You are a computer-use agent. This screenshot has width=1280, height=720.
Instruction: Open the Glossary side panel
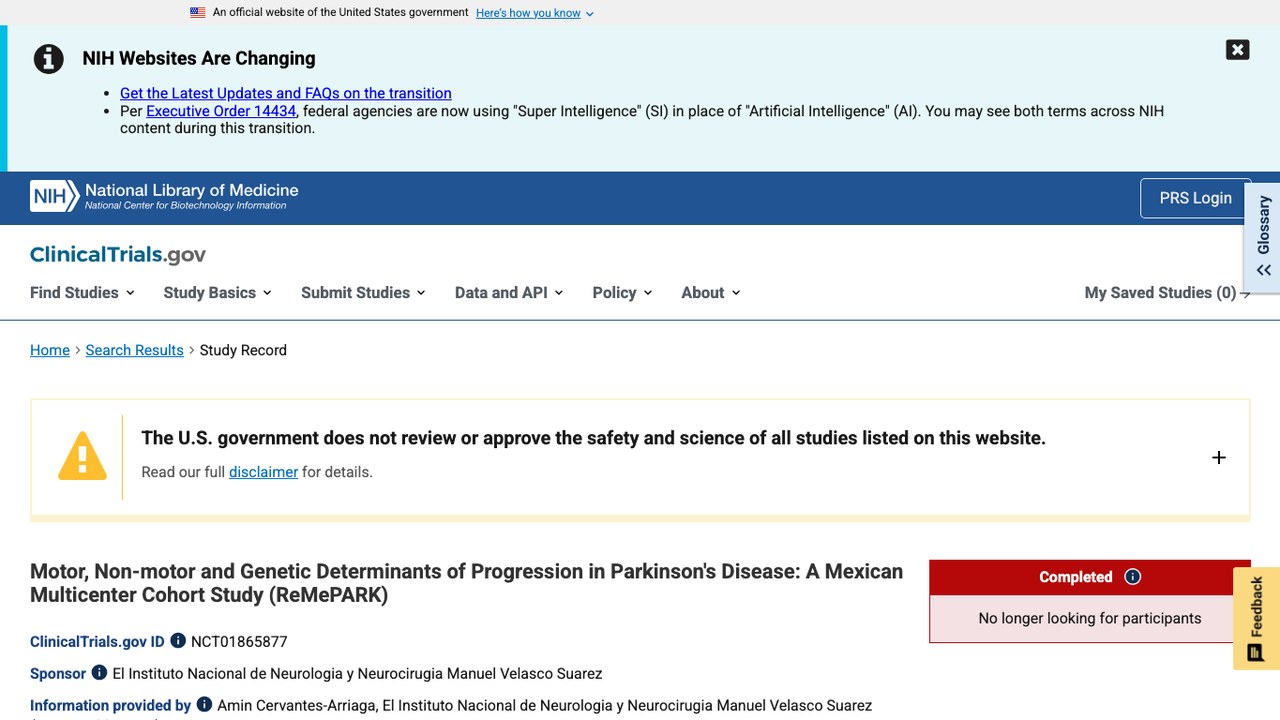pos(1263,237)
